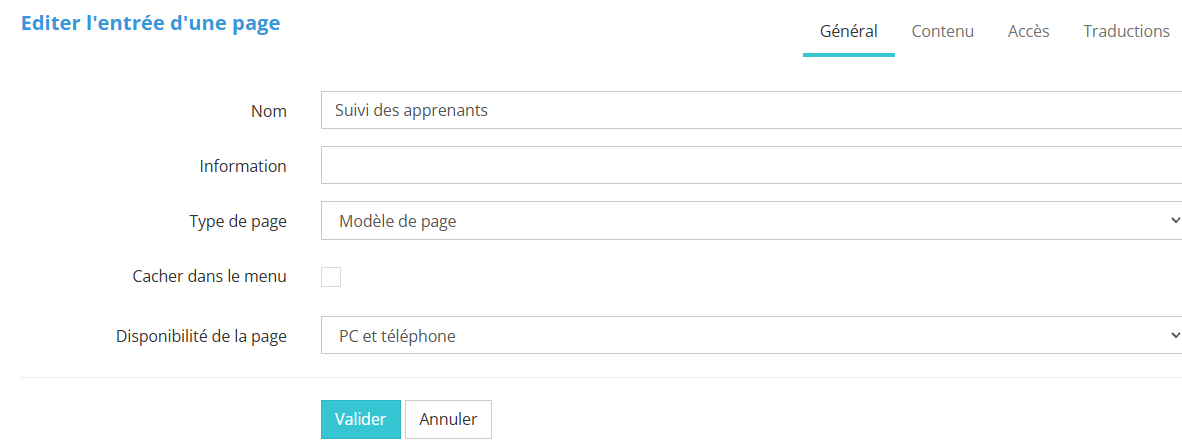The width and height of the screenshot is (1182, 446).
Task: Select the Général tab
Action: [x=848, y=31]
